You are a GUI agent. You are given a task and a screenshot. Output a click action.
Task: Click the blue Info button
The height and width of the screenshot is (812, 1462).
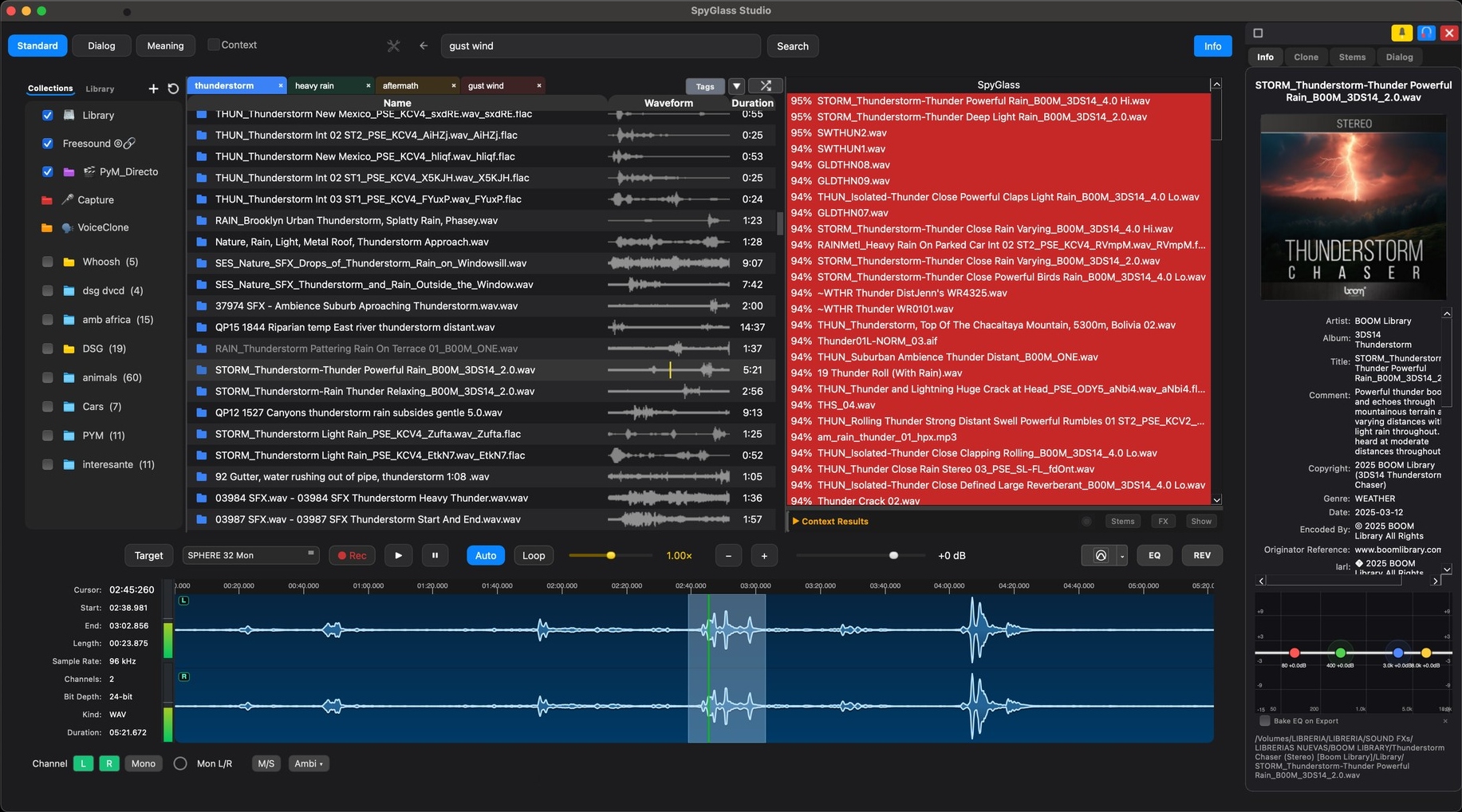pyautogui.click(x=1212, y=46)
